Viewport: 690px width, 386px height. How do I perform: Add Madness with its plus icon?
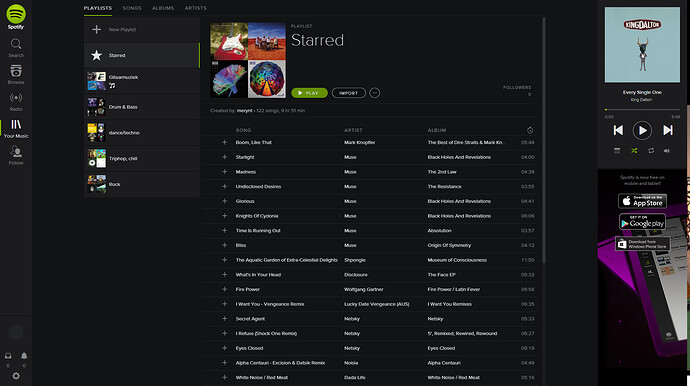(x=224, y=172)
